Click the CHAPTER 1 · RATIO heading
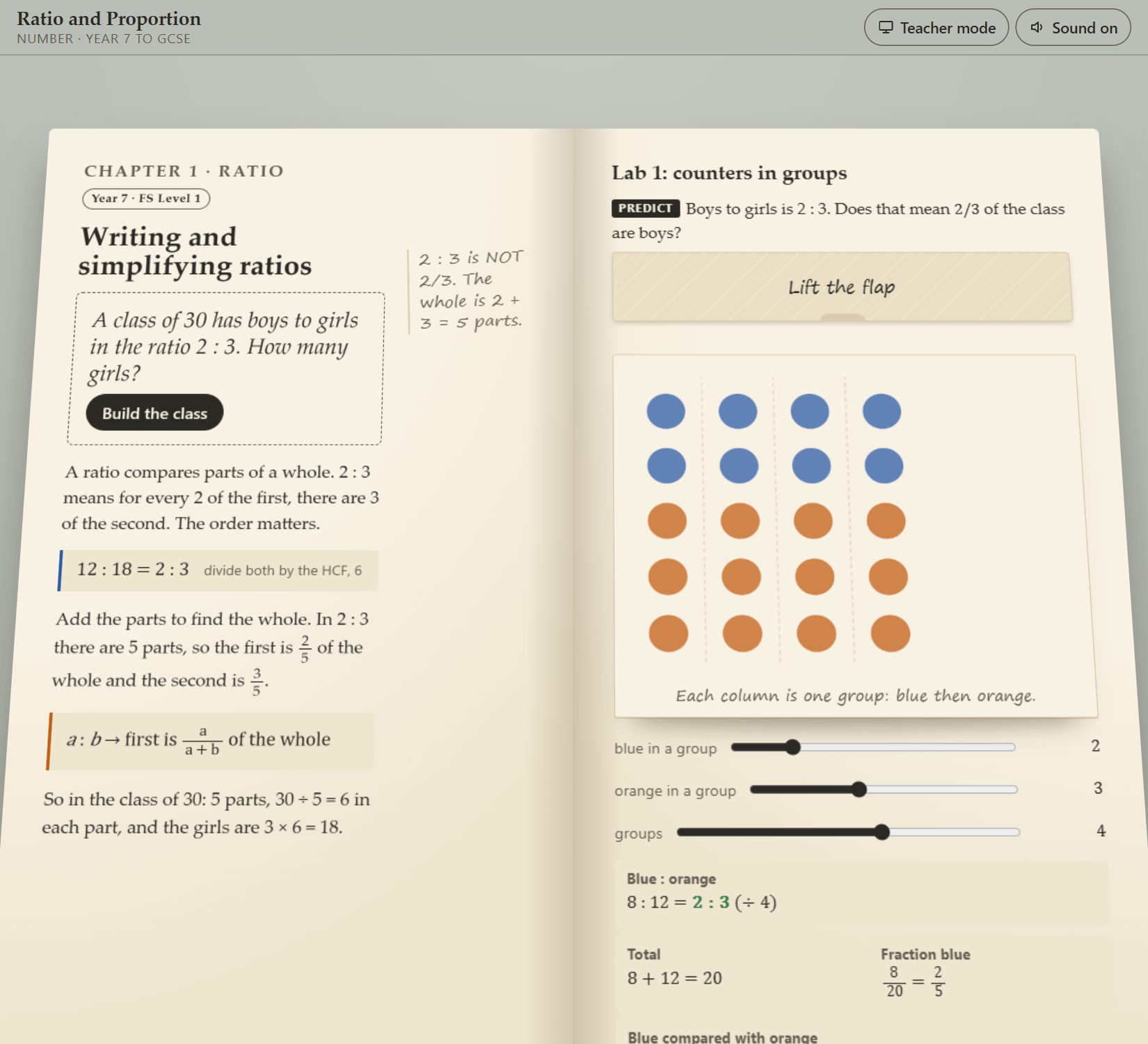Screen dimensions: 1148x1044 [x=184, y=171]
